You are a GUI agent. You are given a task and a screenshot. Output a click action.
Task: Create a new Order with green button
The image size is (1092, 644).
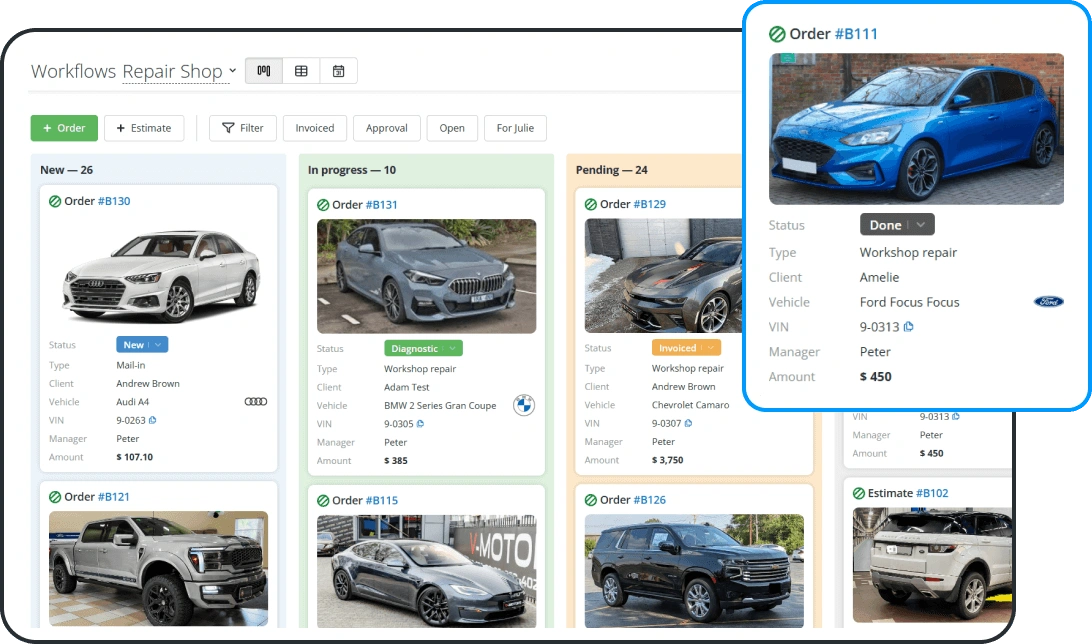[64, 128]
